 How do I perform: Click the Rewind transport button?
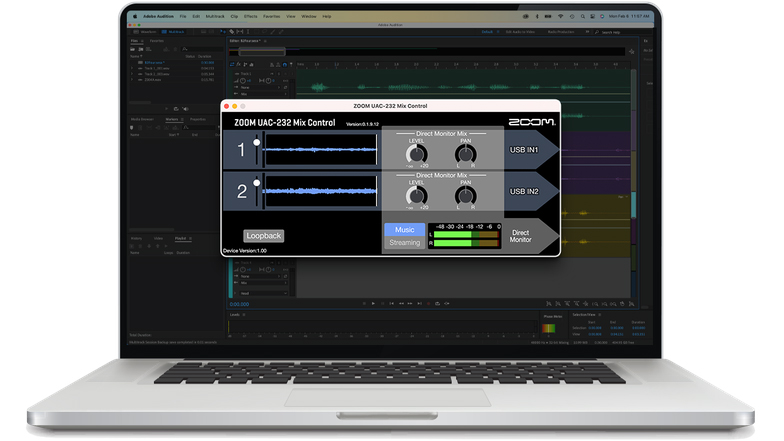click(x=402, y=304)
